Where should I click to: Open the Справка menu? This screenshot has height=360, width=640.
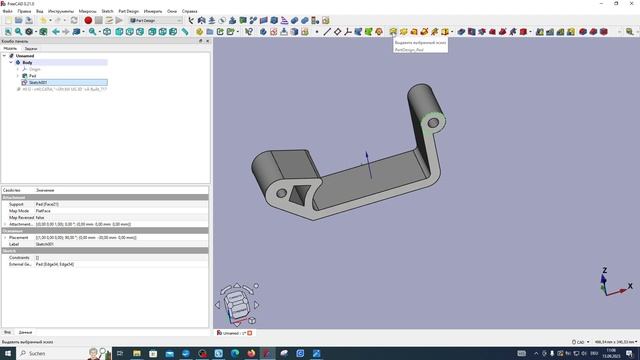[x=189, y=11]
